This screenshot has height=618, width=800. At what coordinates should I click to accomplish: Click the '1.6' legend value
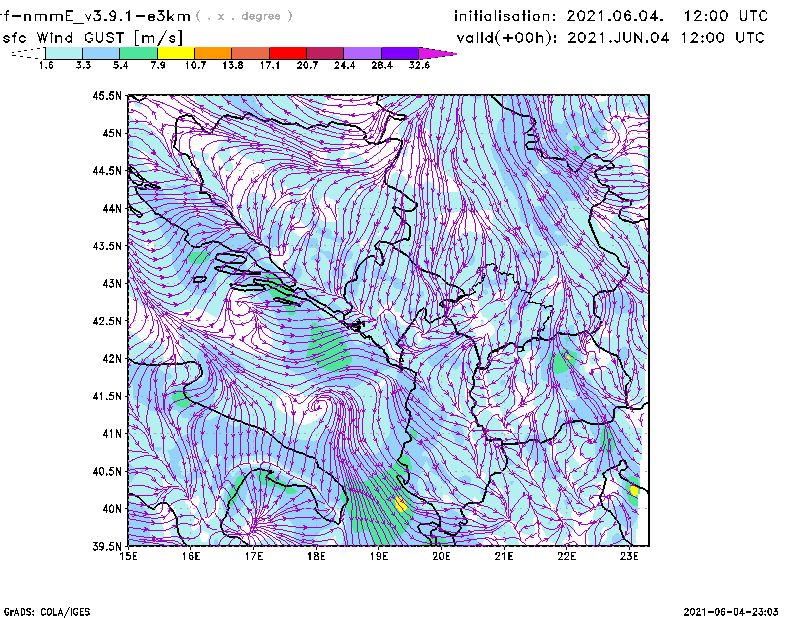coord(46,65)
